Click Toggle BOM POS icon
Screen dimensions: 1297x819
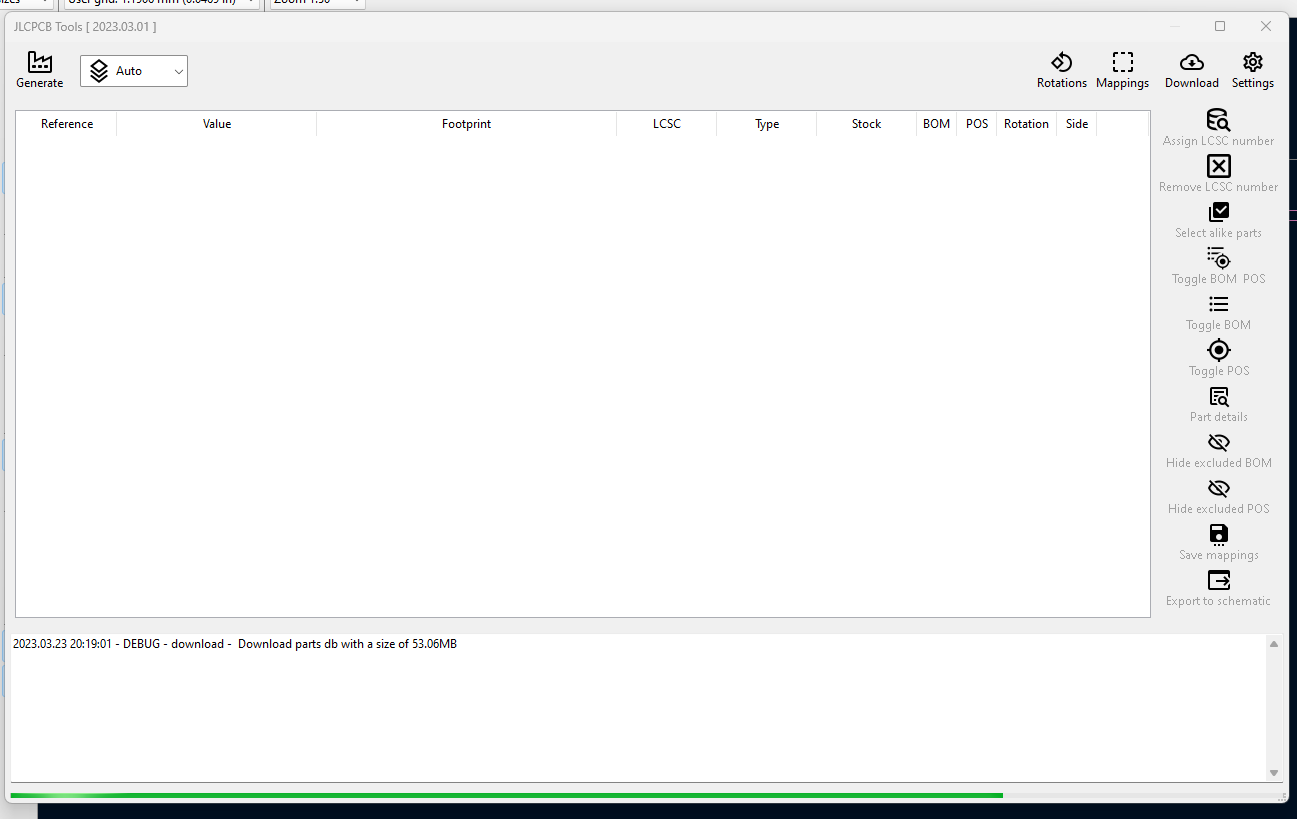(x=1219, y=258)
